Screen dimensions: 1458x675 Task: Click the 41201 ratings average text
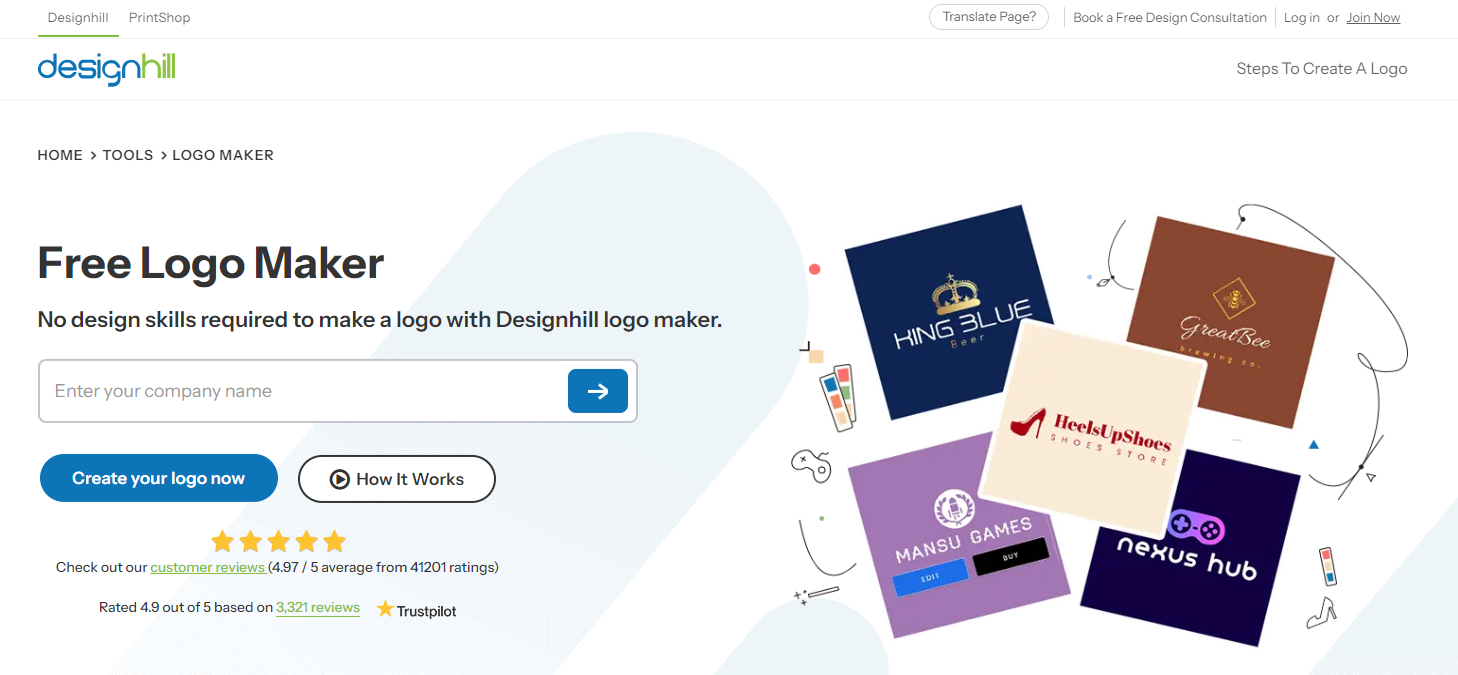383,567
